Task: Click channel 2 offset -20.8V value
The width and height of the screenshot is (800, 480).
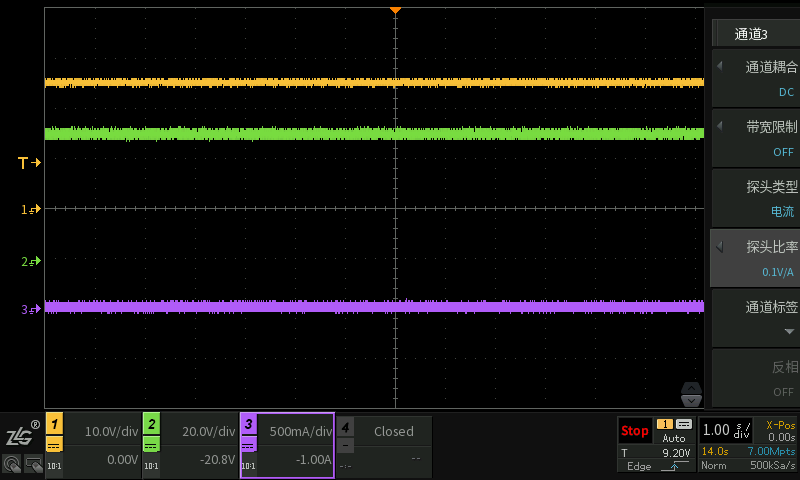Action: click(217, 460)
